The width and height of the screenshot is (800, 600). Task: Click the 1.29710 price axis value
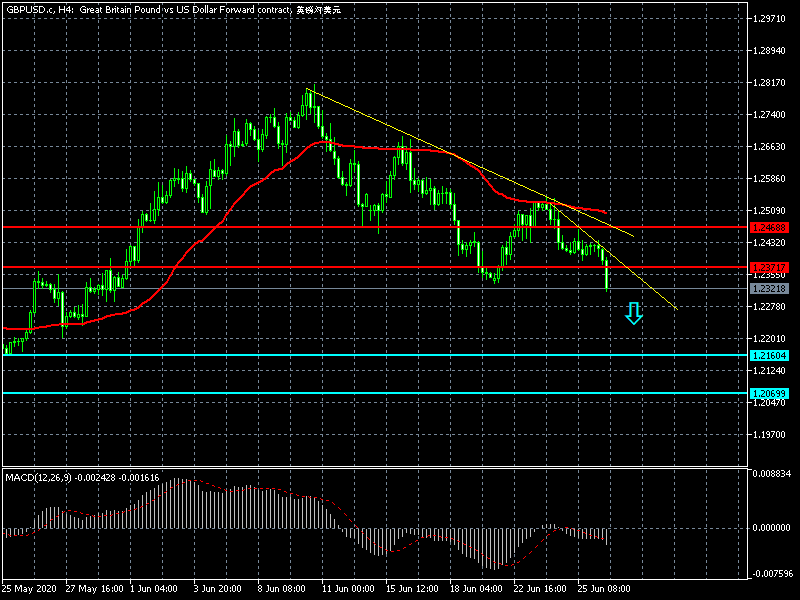click(769, 19)
